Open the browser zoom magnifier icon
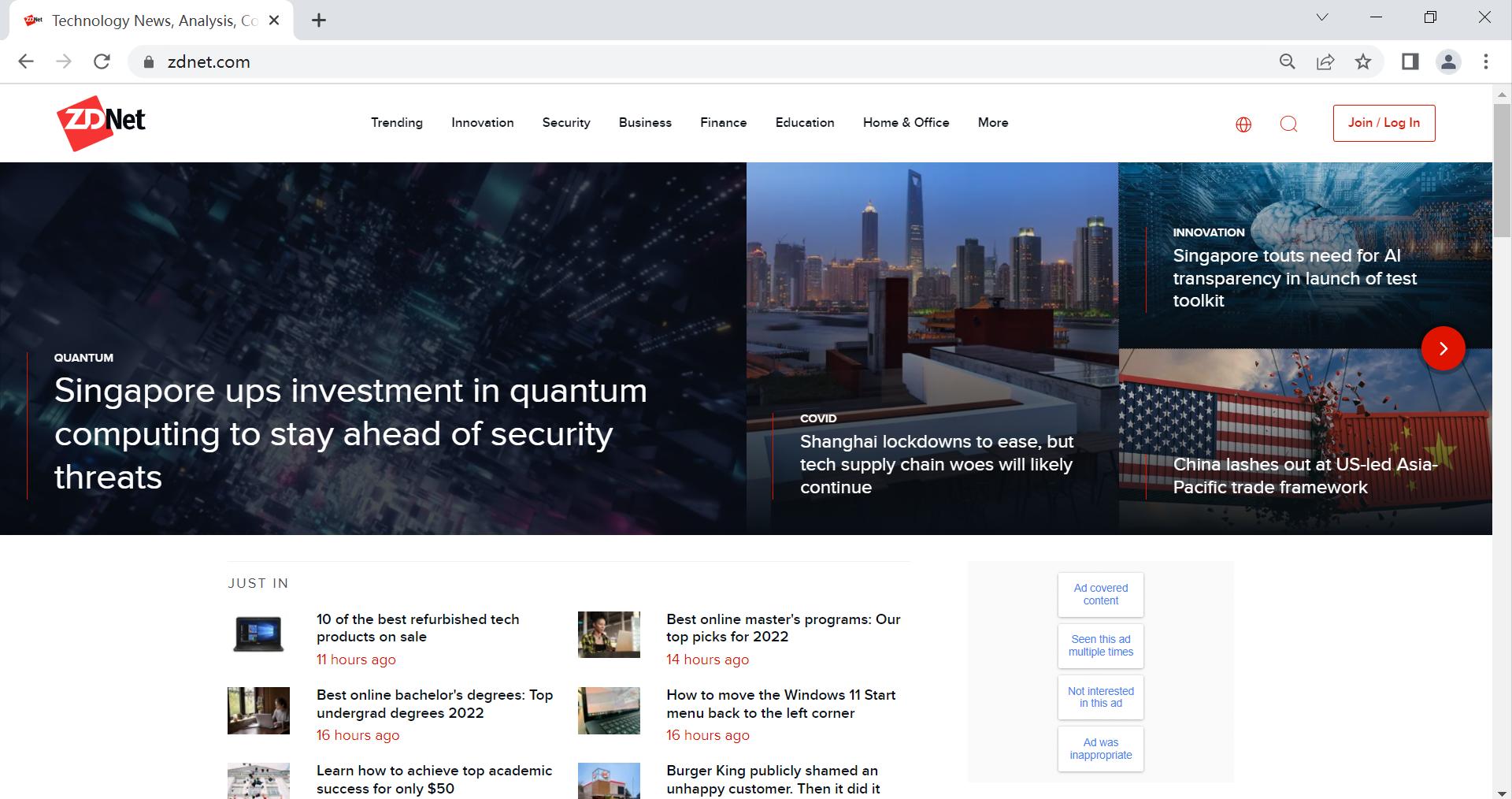This screenshot has height=799, width=1512. pos(1288,62)
